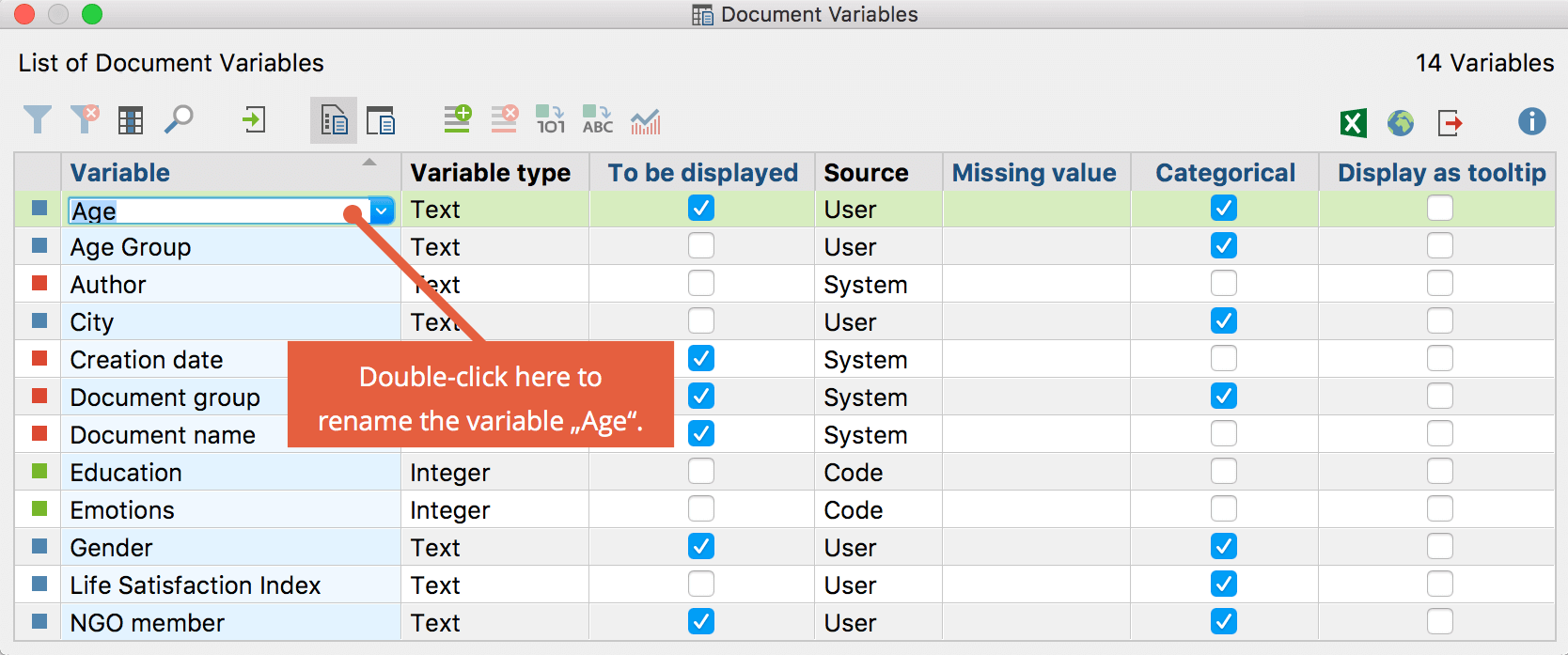Click the green square marker of Education row
This screenshot has width=1568, height=655.
(39, 471)
